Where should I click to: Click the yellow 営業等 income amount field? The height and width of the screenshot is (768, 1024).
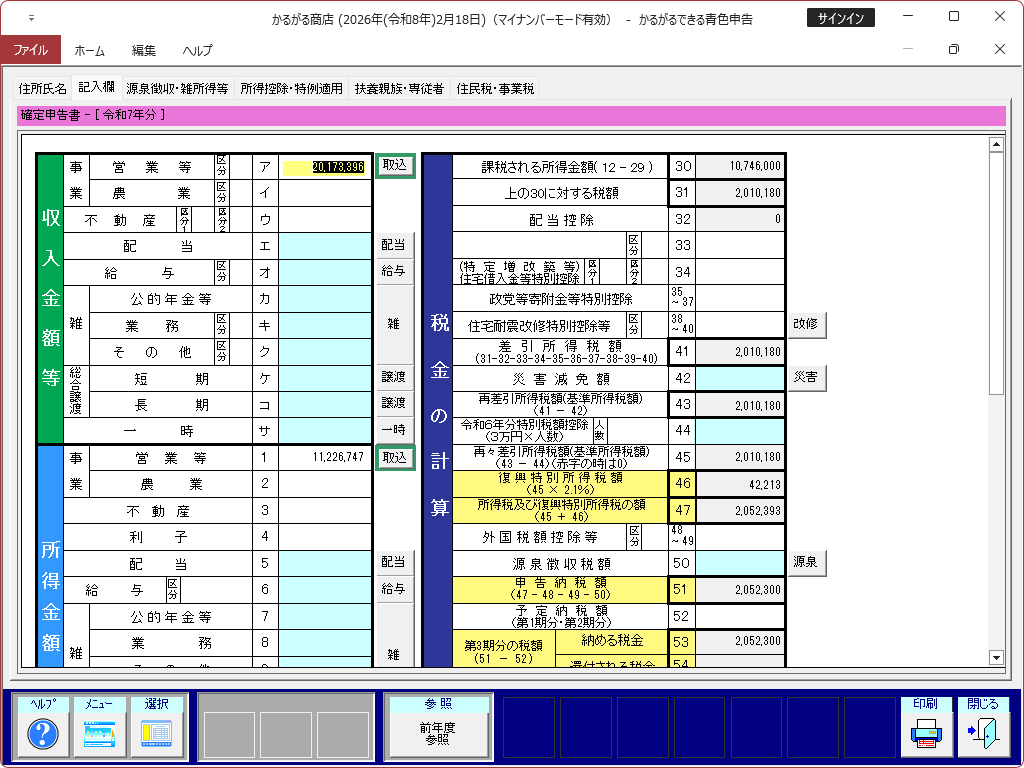(325, 166)
